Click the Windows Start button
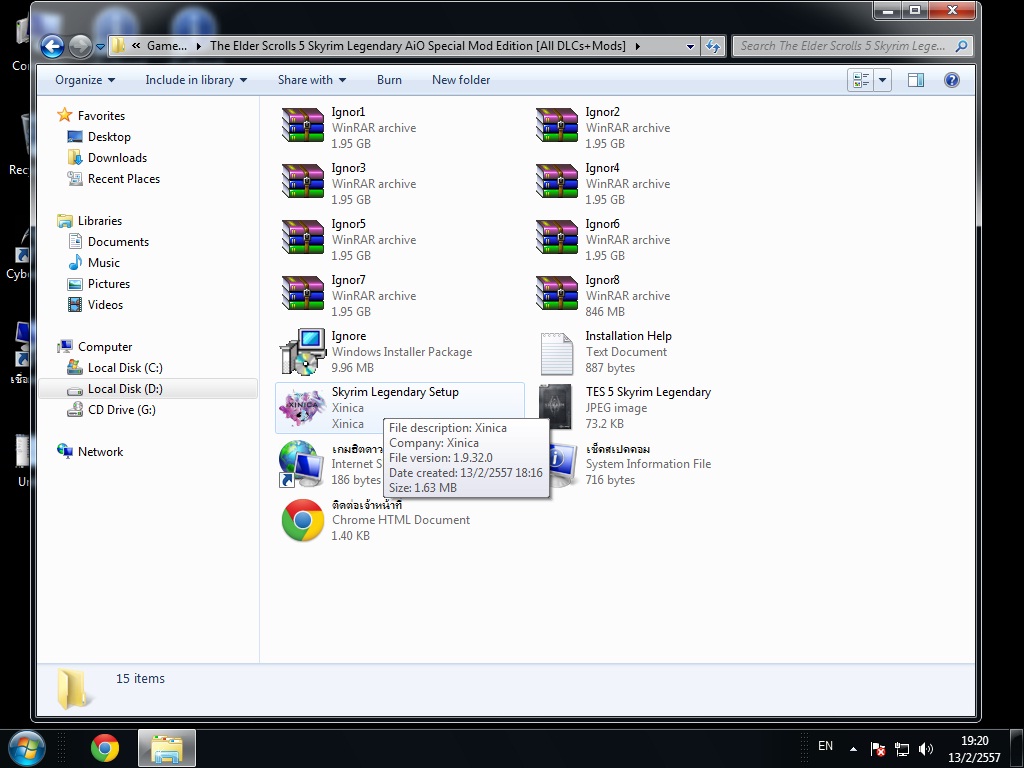 click(27, 748)
